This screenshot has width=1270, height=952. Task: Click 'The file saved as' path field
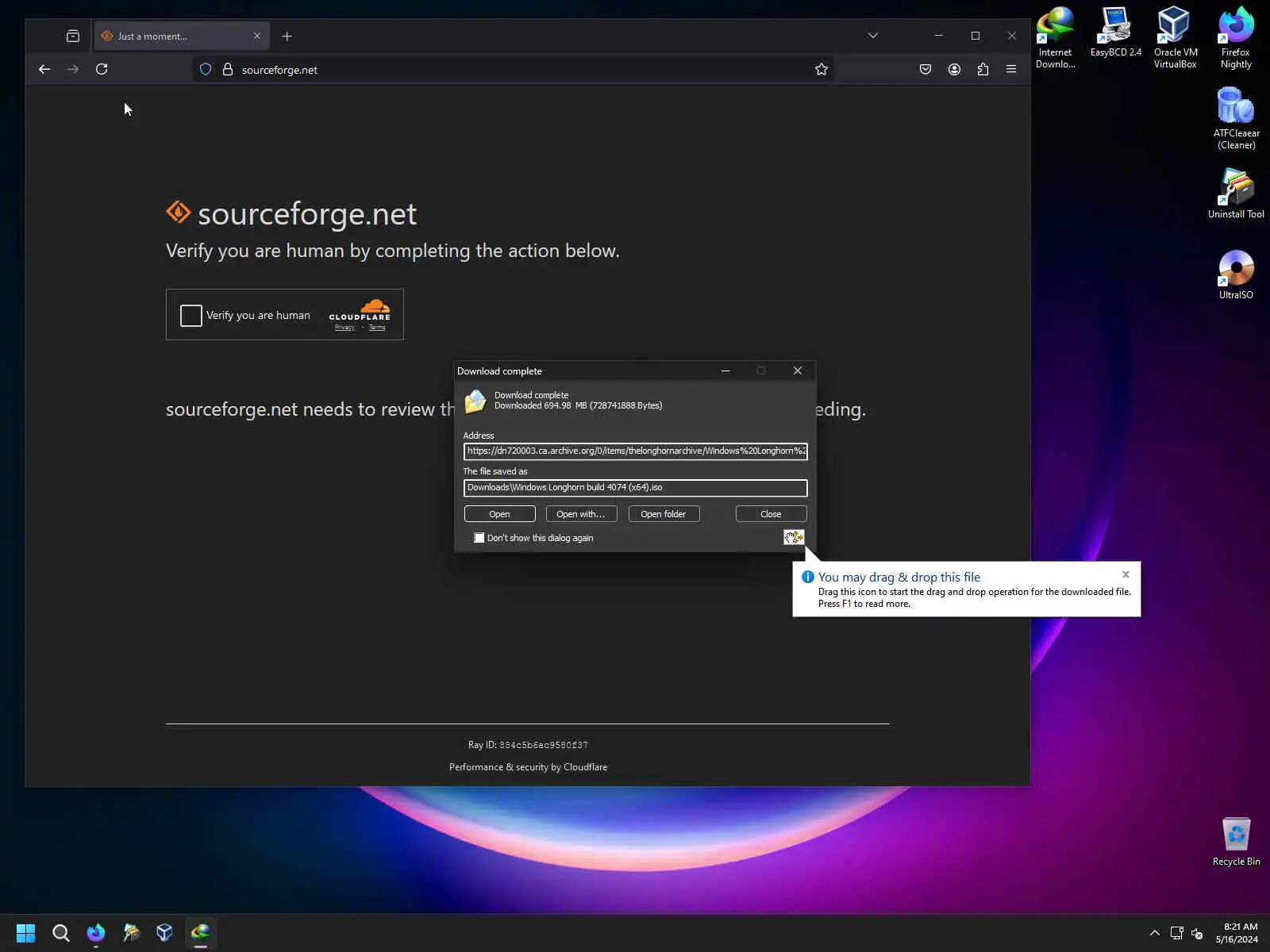pos(635,488)
